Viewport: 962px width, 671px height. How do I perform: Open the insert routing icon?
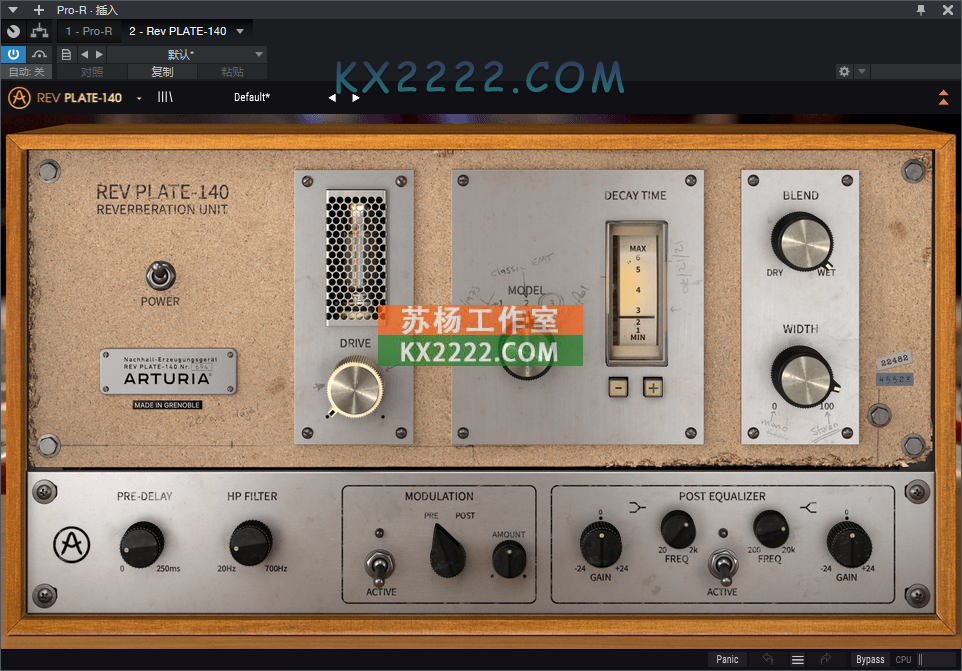(x=40, y=31)
